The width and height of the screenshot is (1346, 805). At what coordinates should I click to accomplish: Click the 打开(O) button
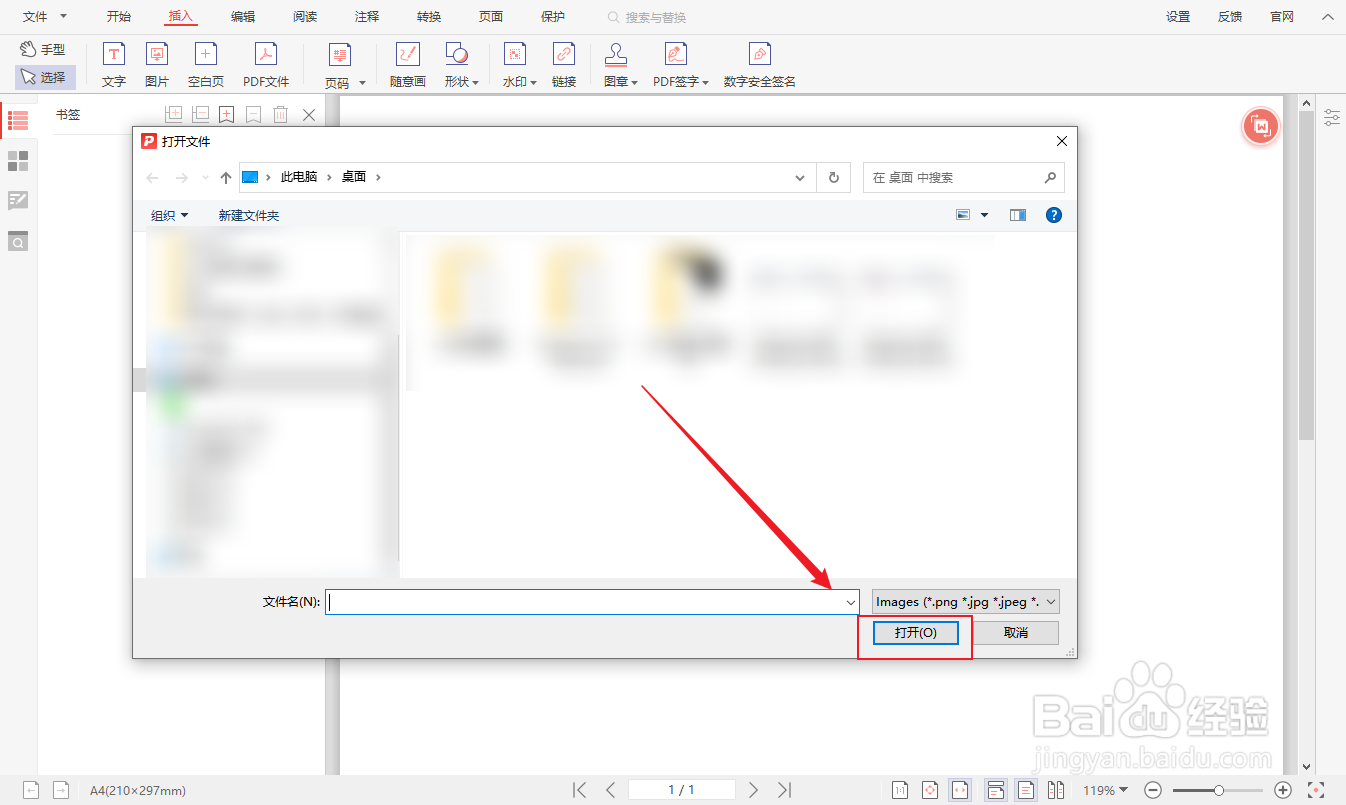916,633
